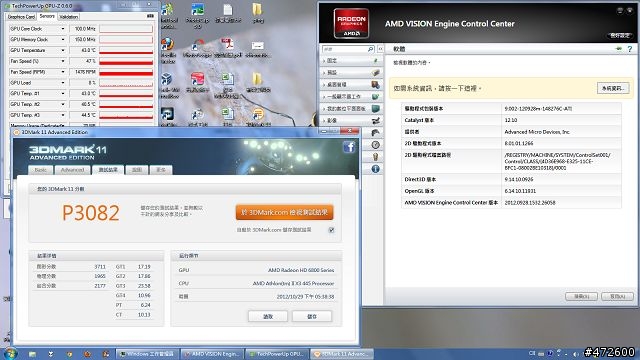Click the search input field in Control Center
Image resolution: width=640 pixels, height=360 pixels.
(344, 49)
